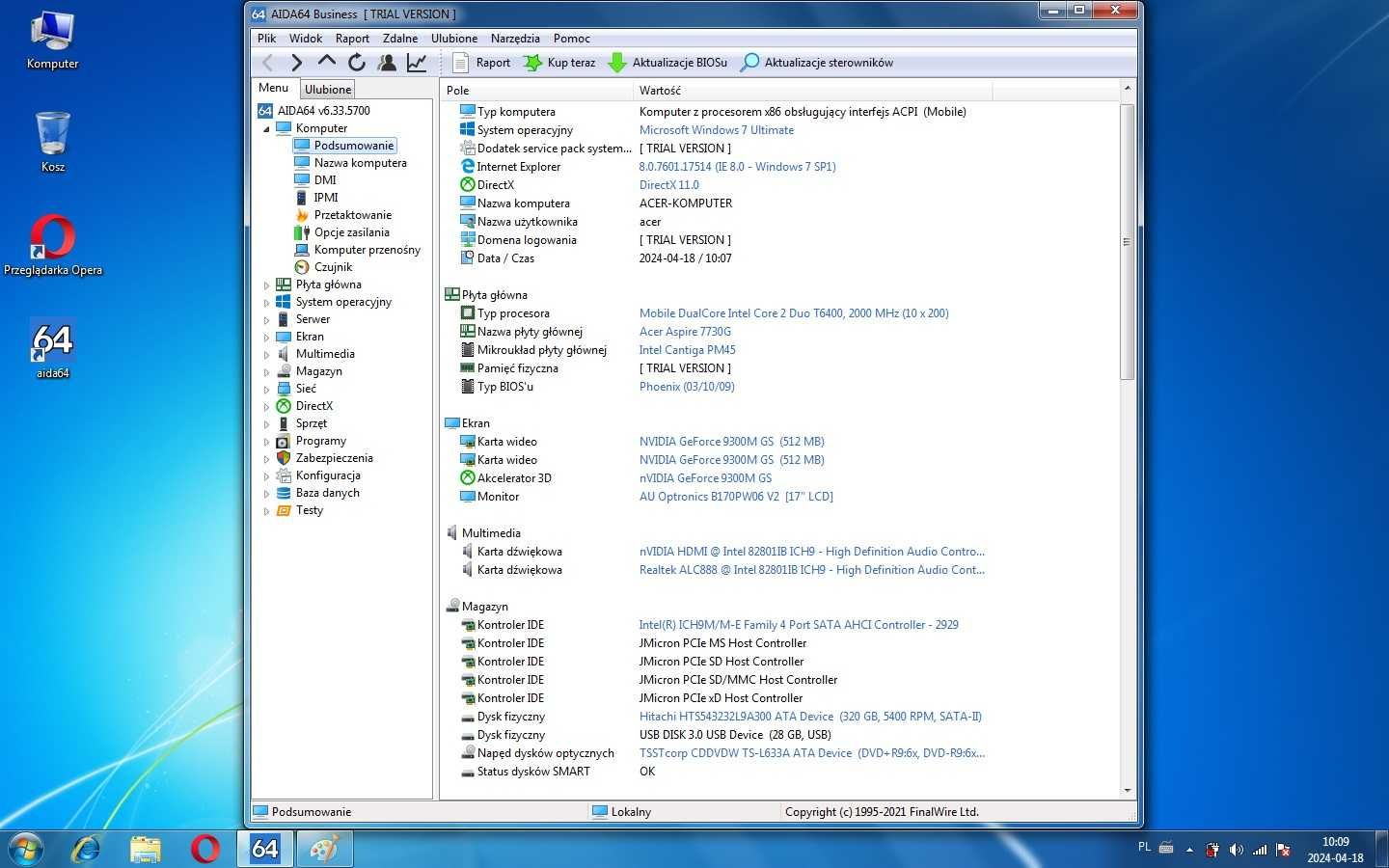Screen dimensions: 1389x868
Task: Select the Testy tree item
Action: pos(309,510)
